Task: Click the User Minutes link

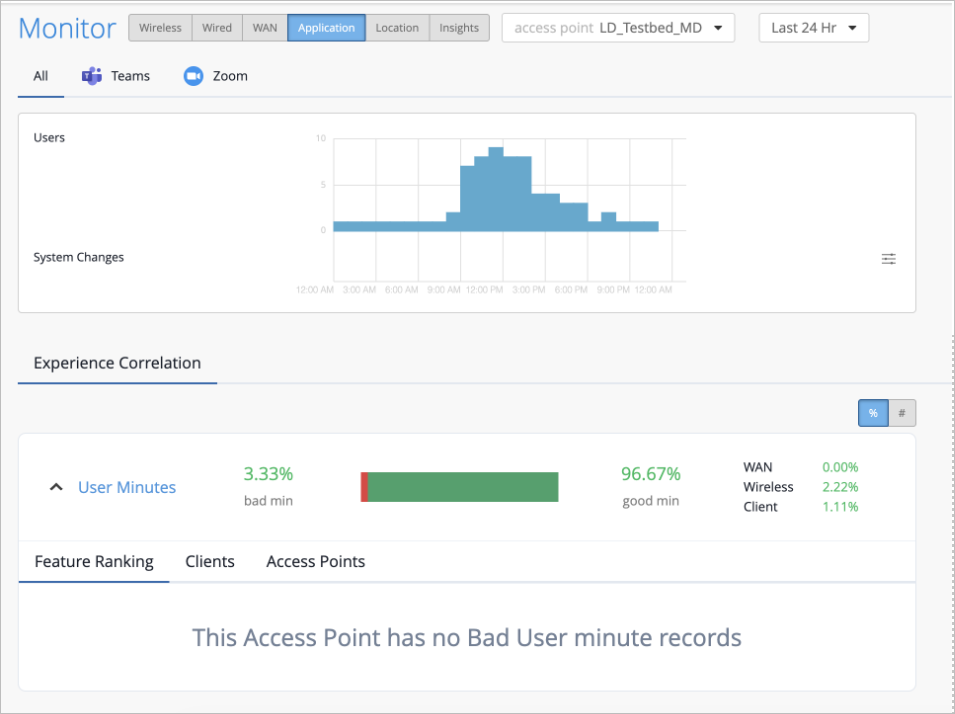Action: click(127, 487)
